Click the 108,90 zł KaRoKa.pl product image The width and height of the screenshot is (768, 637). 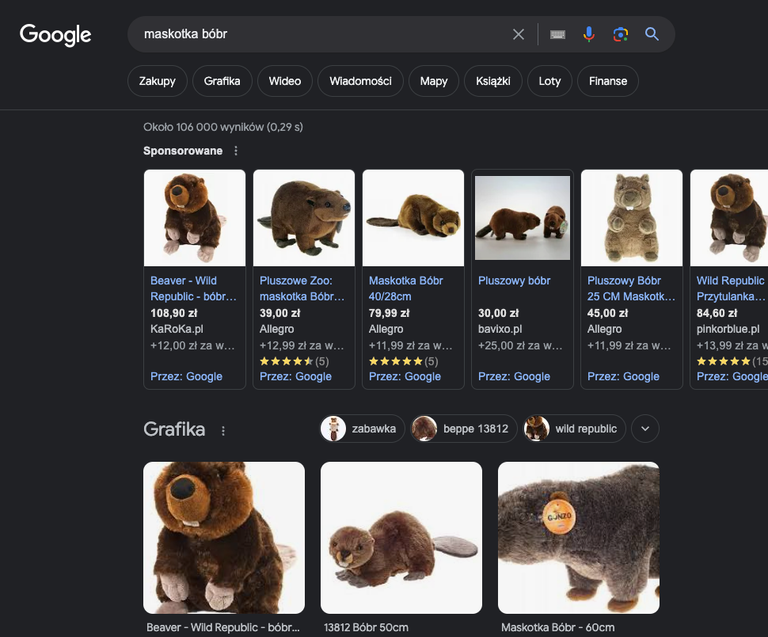[195, 218]
